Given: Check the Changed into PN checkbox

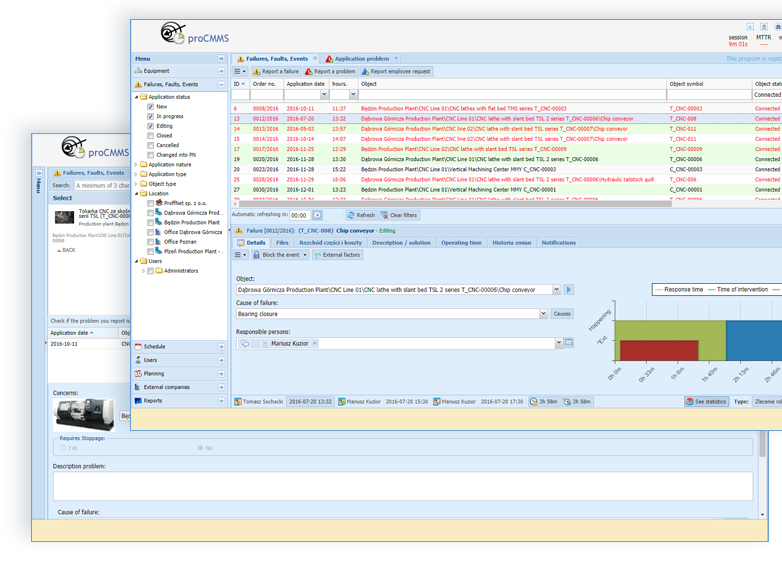Looking at the screenshot, I should (150, 155).
